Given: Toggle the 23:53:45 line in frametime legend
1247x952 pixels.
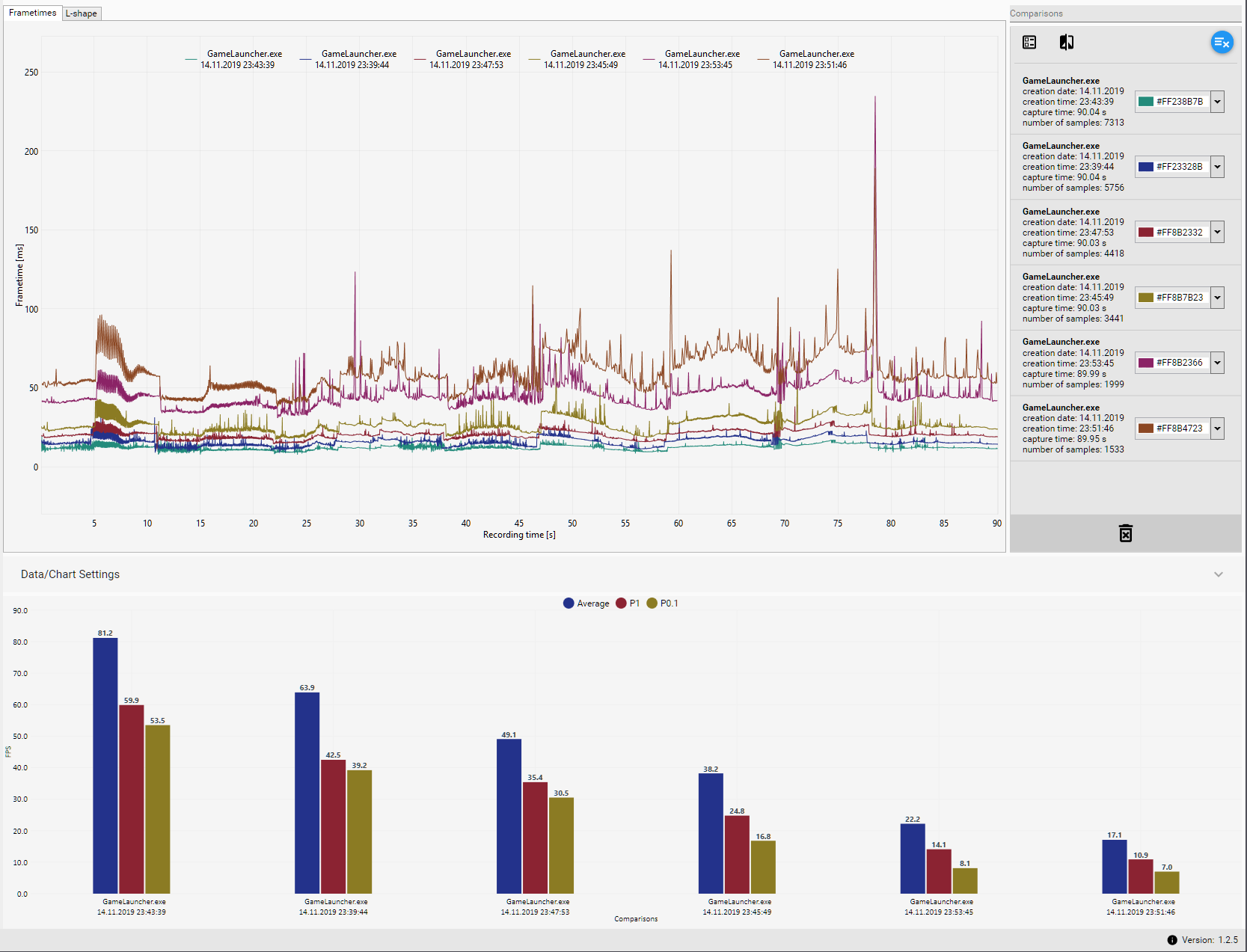Looking at the screenshot, I should [692, 59].
